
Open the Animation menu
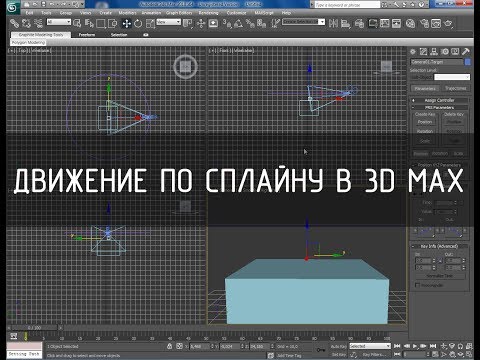(151, 13)
